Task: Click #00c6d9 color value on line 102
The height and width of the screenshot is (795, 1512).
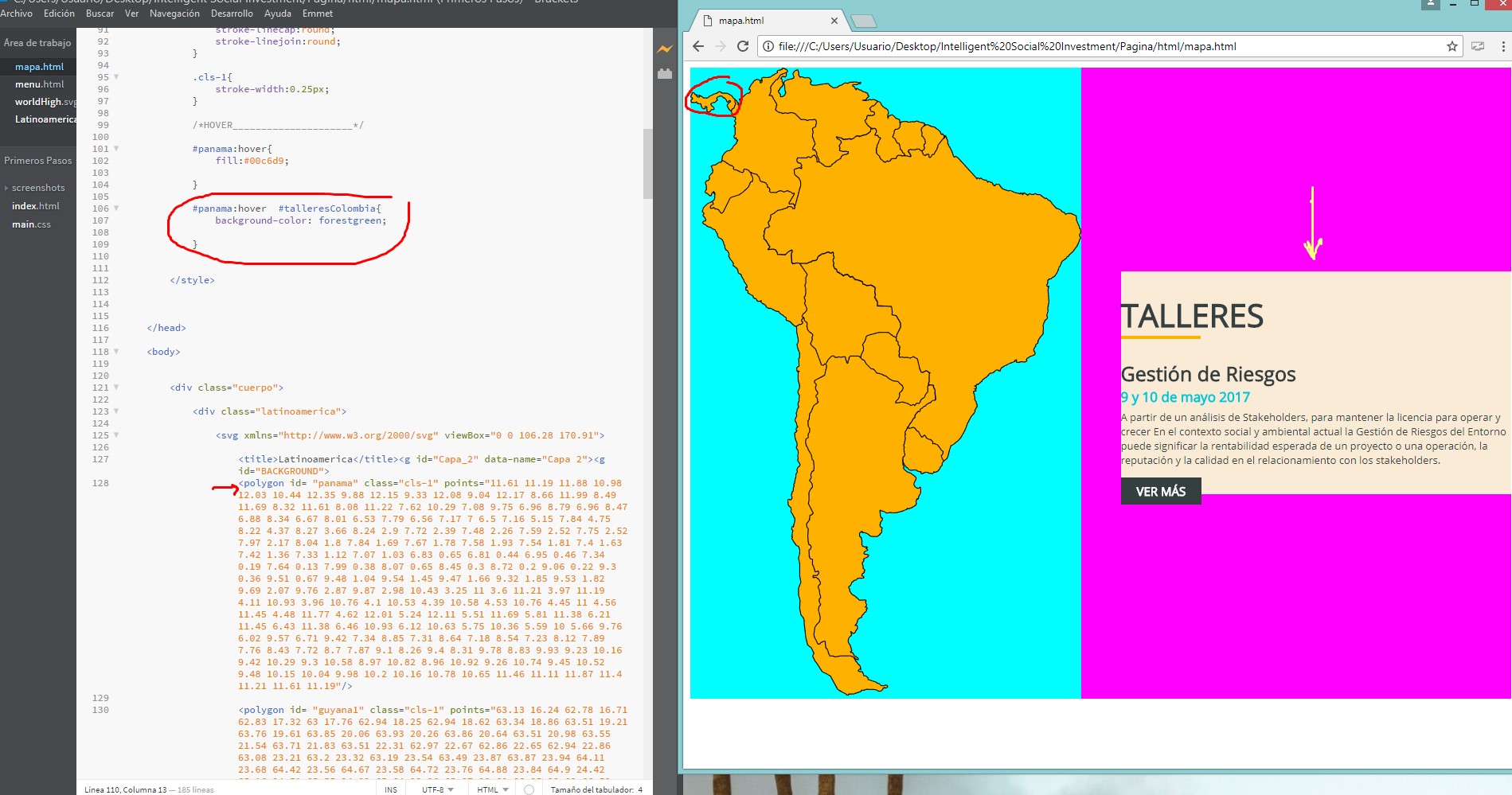Action: pyautogui.click(x=266, y=161)
